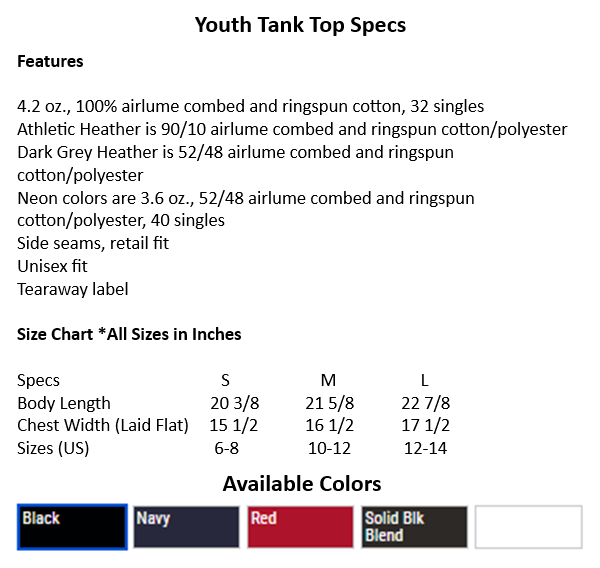This screenshot has height=568, width=600.
Task: Select the Black color swatch
Action: click(72, 527)
